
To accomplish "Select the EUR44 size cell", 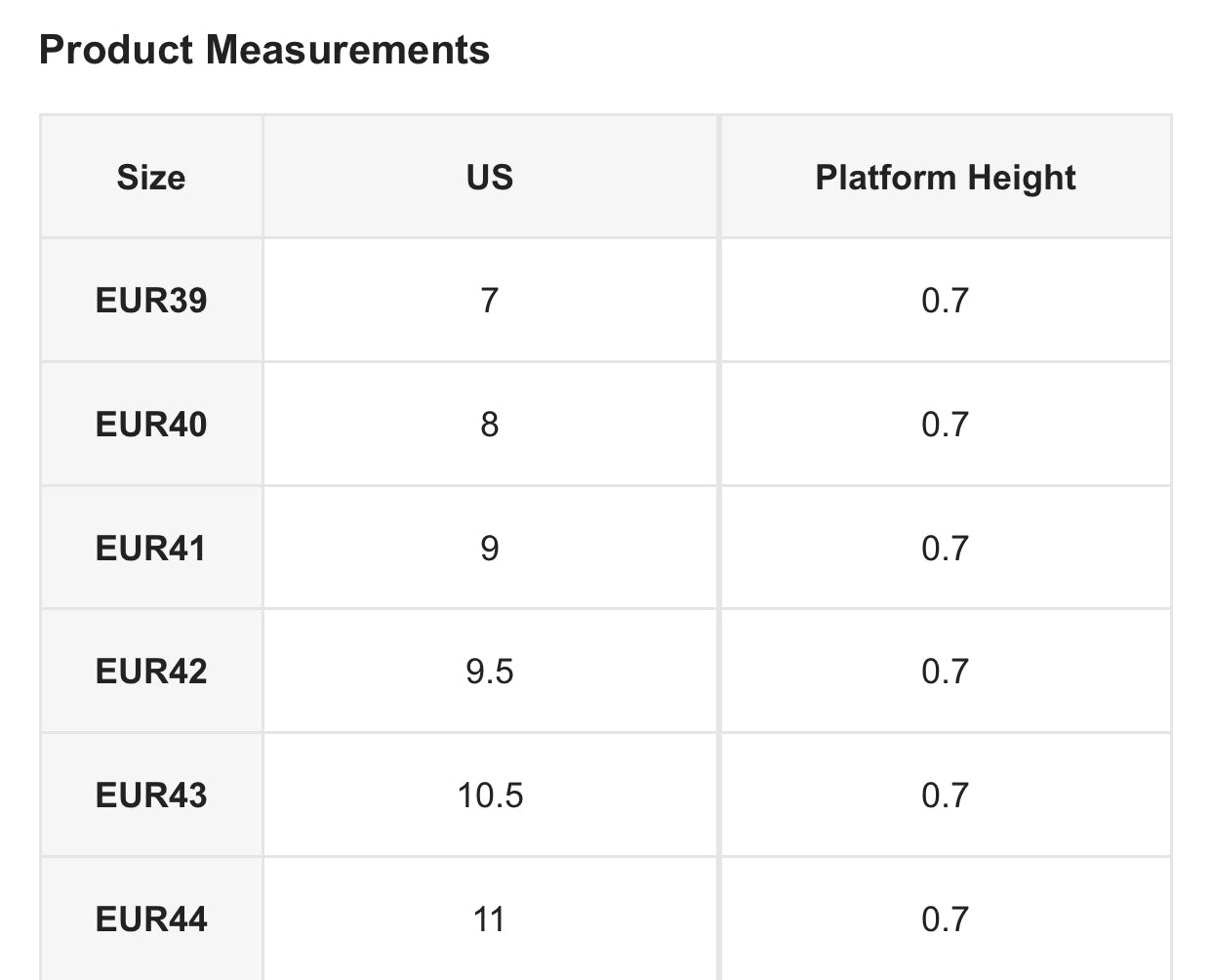I will 151,919.
